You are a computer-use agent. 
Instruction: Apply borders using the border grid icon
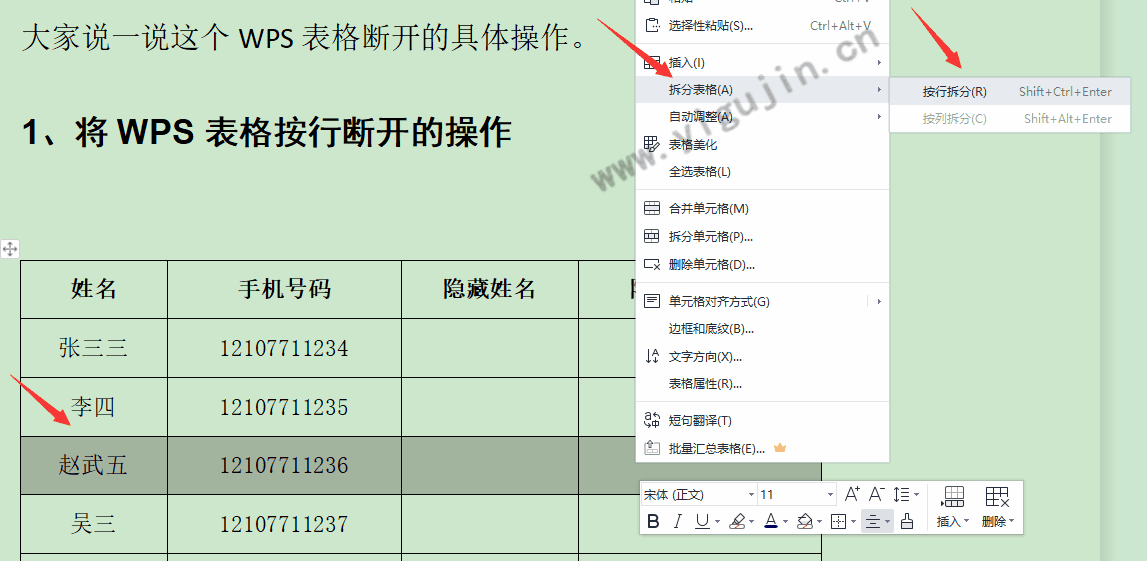pyautogui.click(x=839, y=522)
